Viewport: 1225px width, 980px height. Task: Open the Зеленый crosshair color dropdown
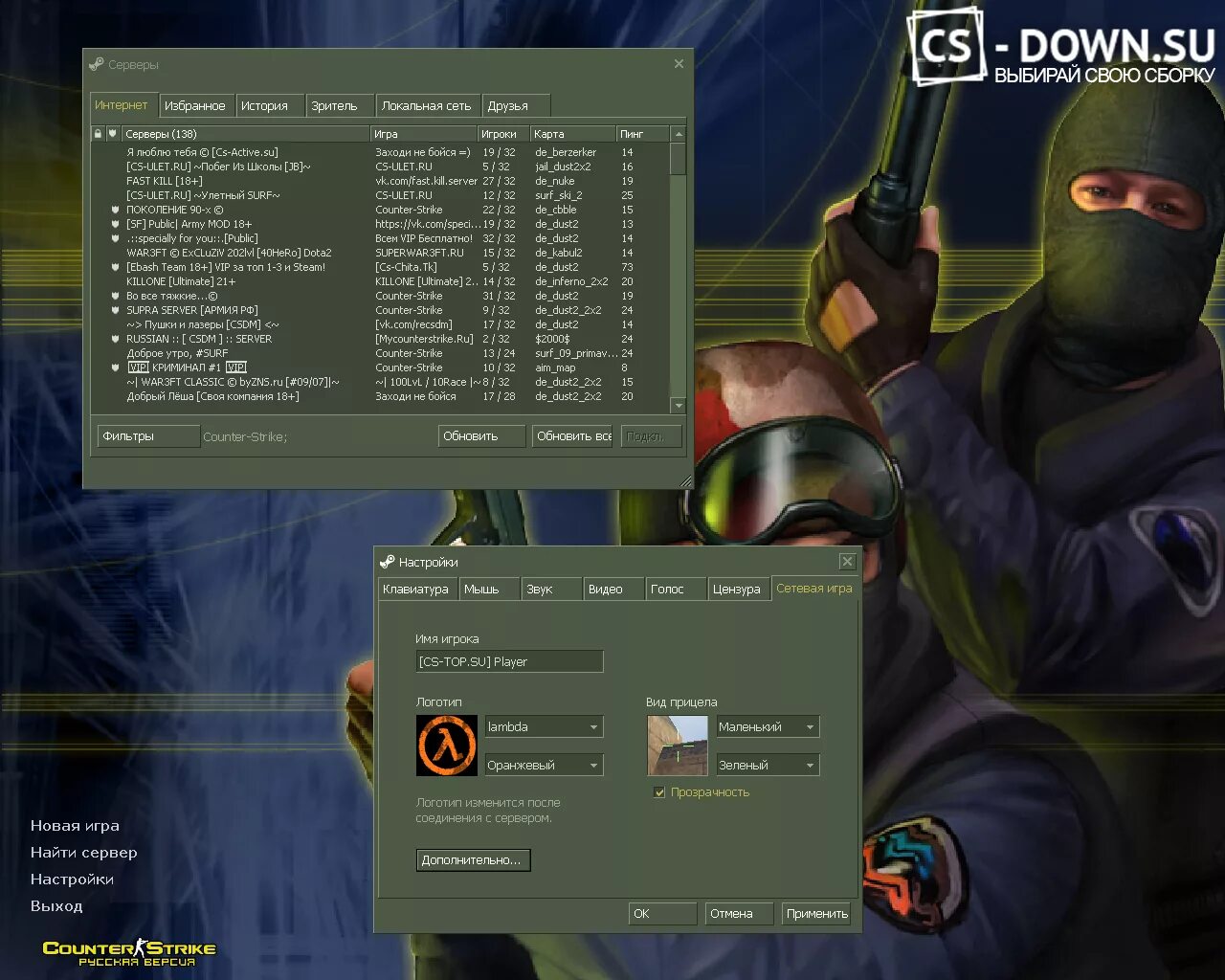(768, 766)
